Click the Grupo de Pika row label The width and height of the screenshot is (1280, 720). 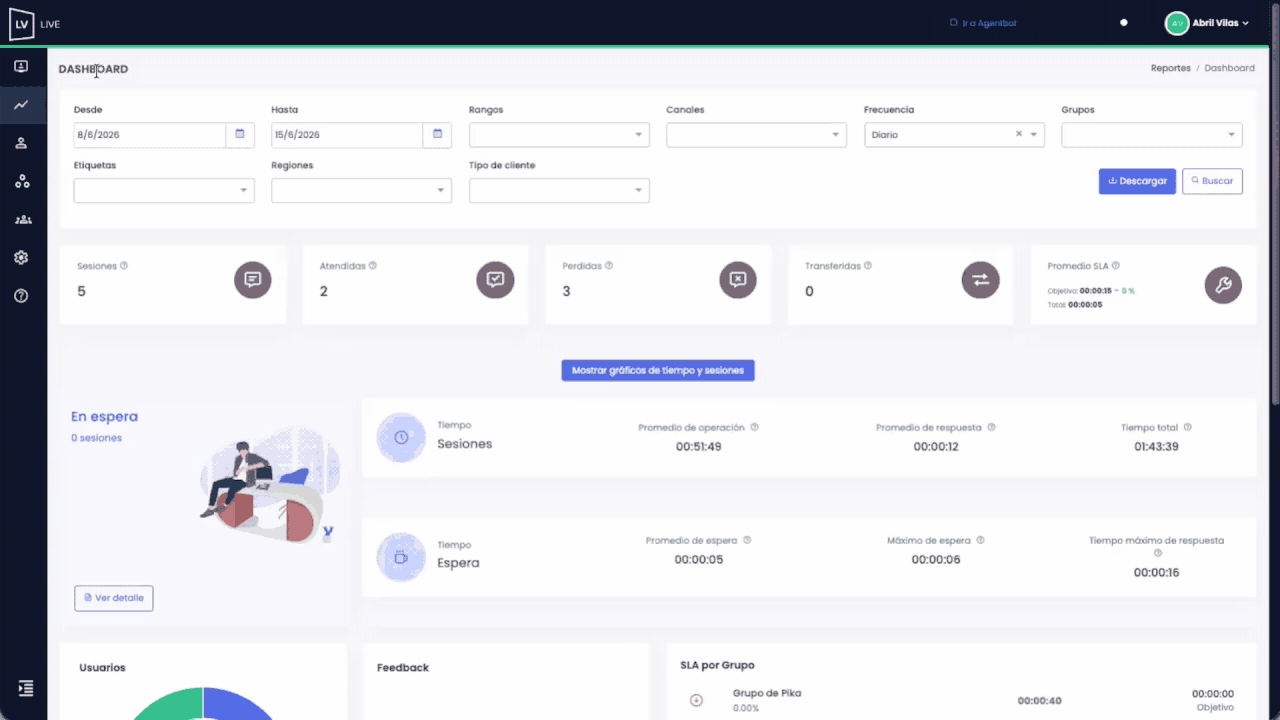(766, 693)
